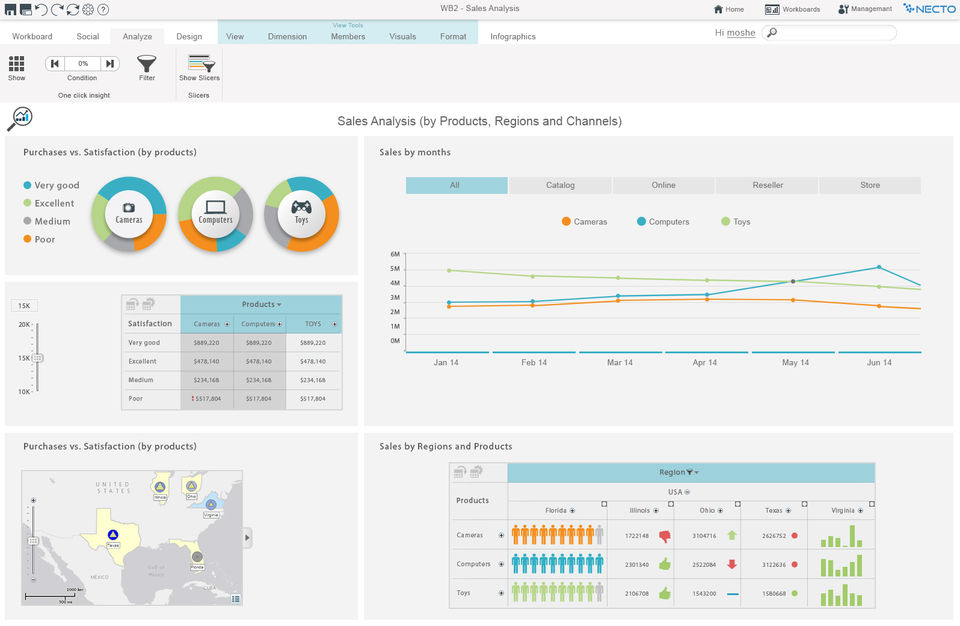960x626 pixels.
Task: Click the help question mark icon
Action: click(103, 9)
